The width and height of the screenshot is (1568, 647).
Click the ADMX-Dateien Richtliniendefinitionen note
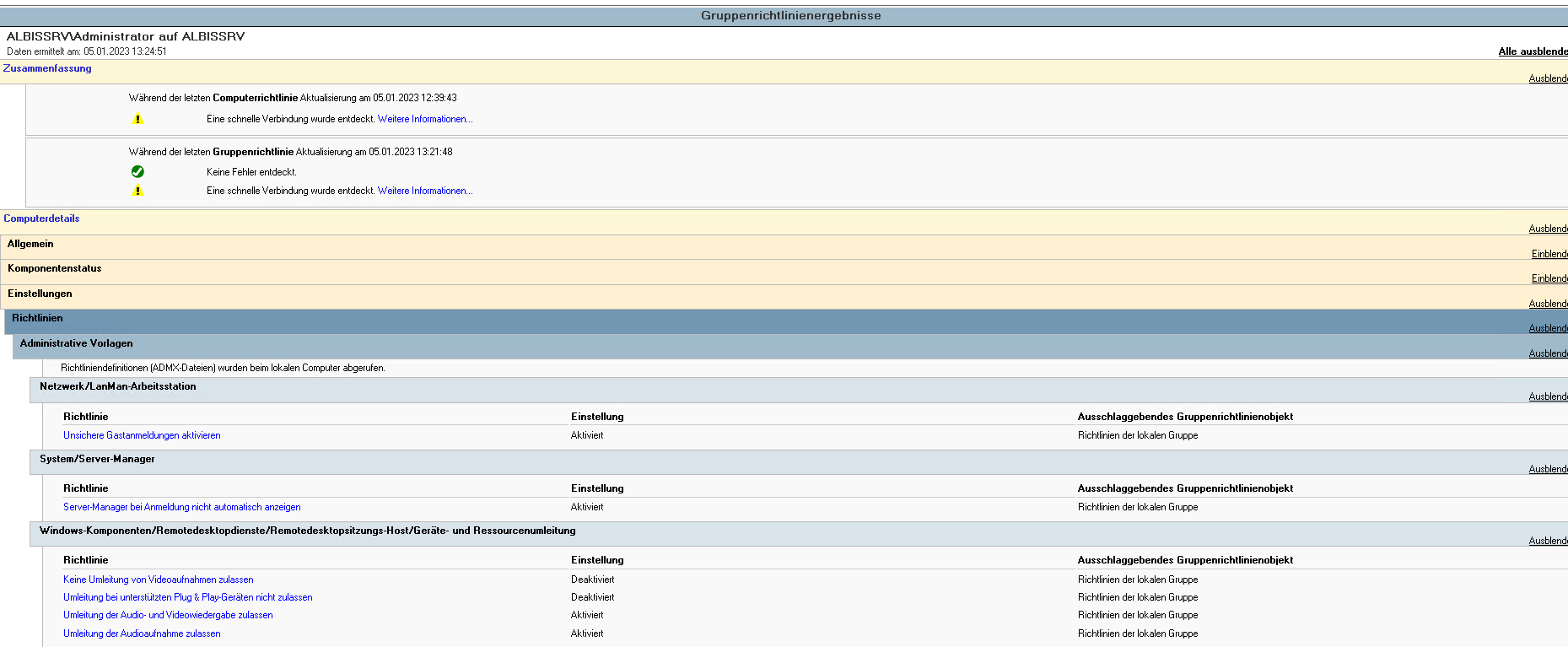point(223,368)
